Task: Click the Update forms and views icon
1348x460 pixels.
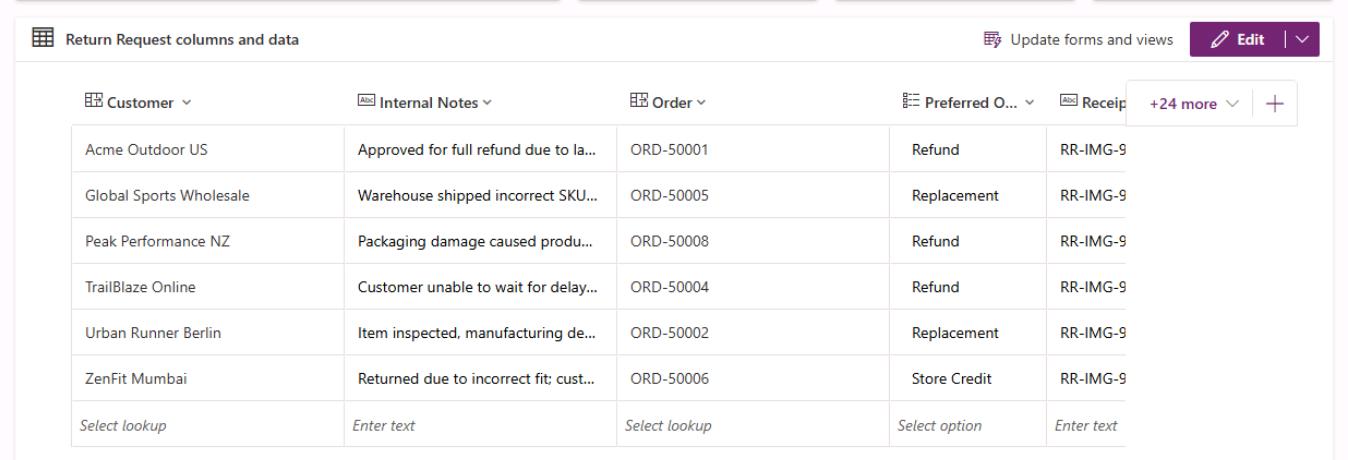Action: click(x=993, y=40)
